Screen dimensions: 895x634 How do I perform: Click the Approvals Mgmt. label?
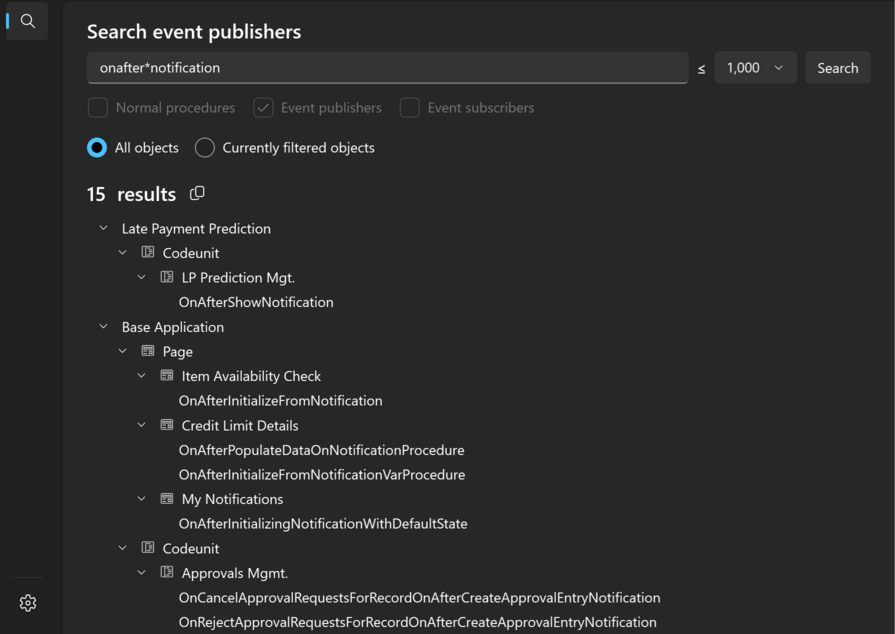235,573
